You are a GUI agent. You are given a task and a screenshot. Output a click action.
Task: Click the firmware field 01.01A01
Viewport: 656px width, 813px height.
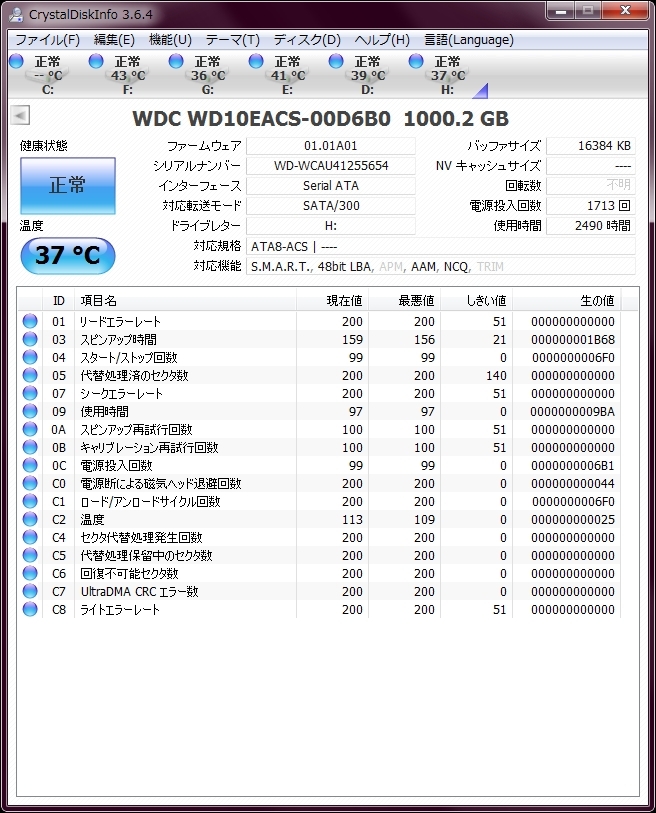(331, 146)
